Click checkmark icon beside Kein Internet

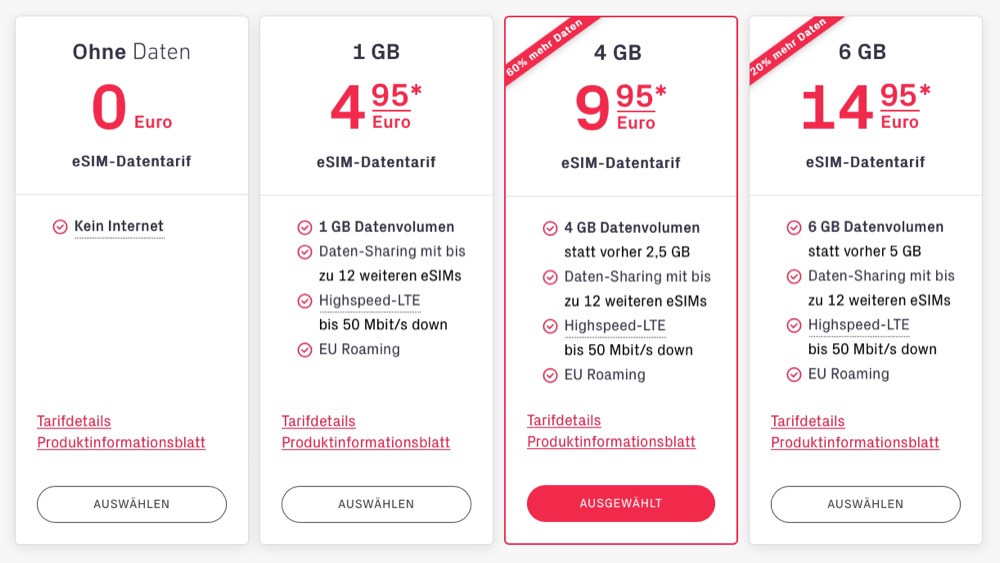60,227
